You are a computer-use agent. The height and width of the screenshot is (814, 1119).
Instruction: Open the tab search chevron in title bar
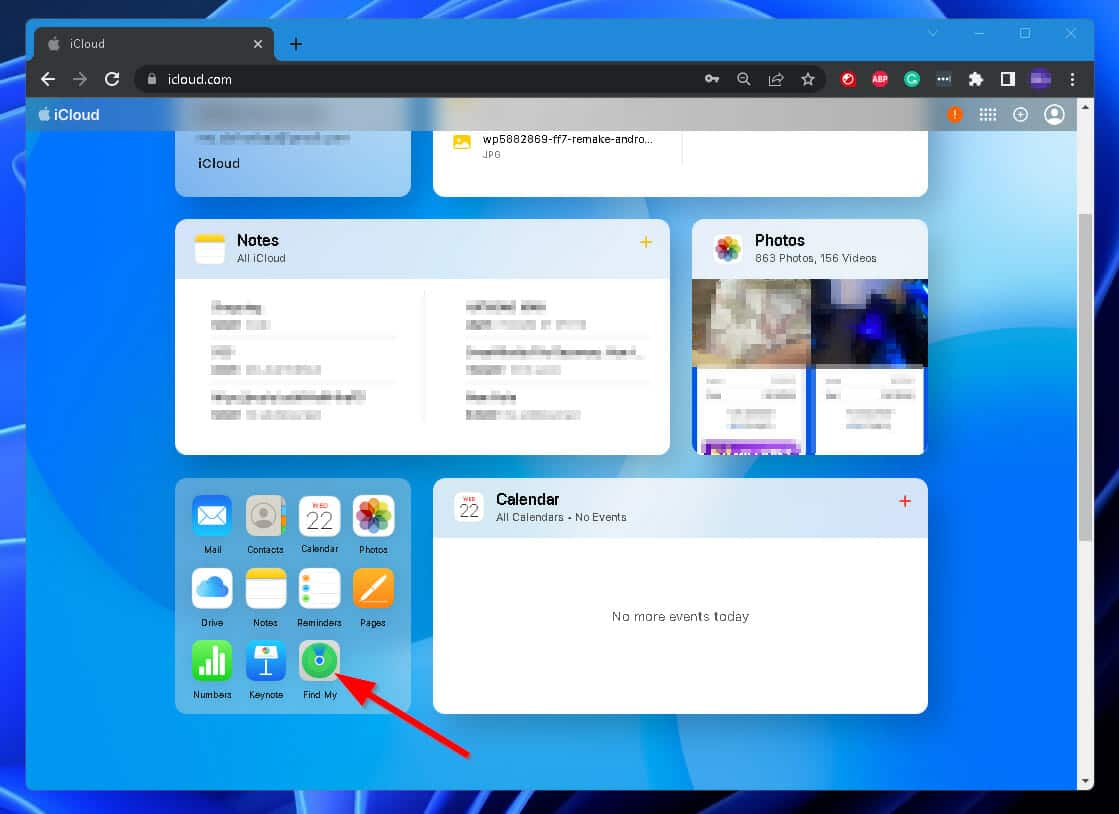[933, 34]
